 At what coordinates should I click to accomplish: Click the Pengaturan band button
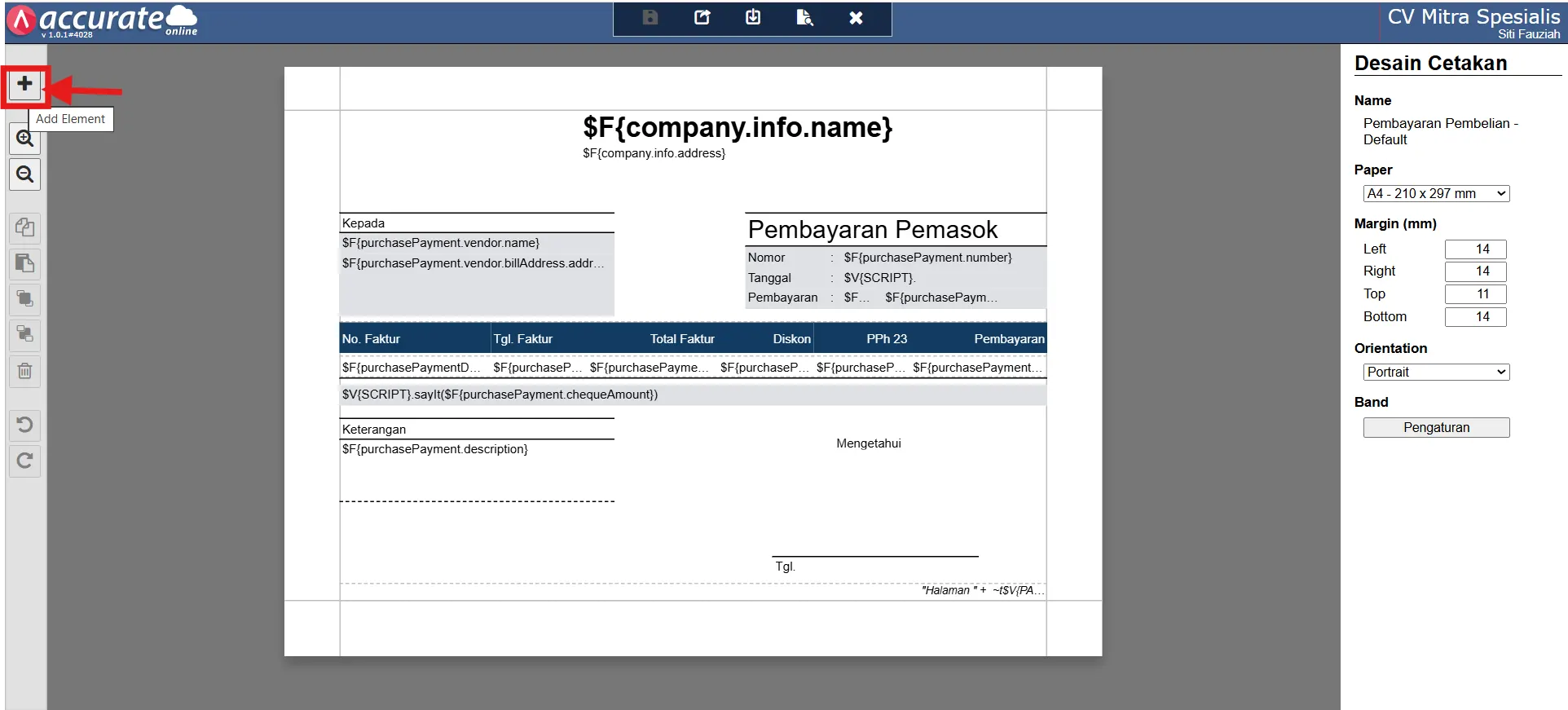coord(1436,428)
